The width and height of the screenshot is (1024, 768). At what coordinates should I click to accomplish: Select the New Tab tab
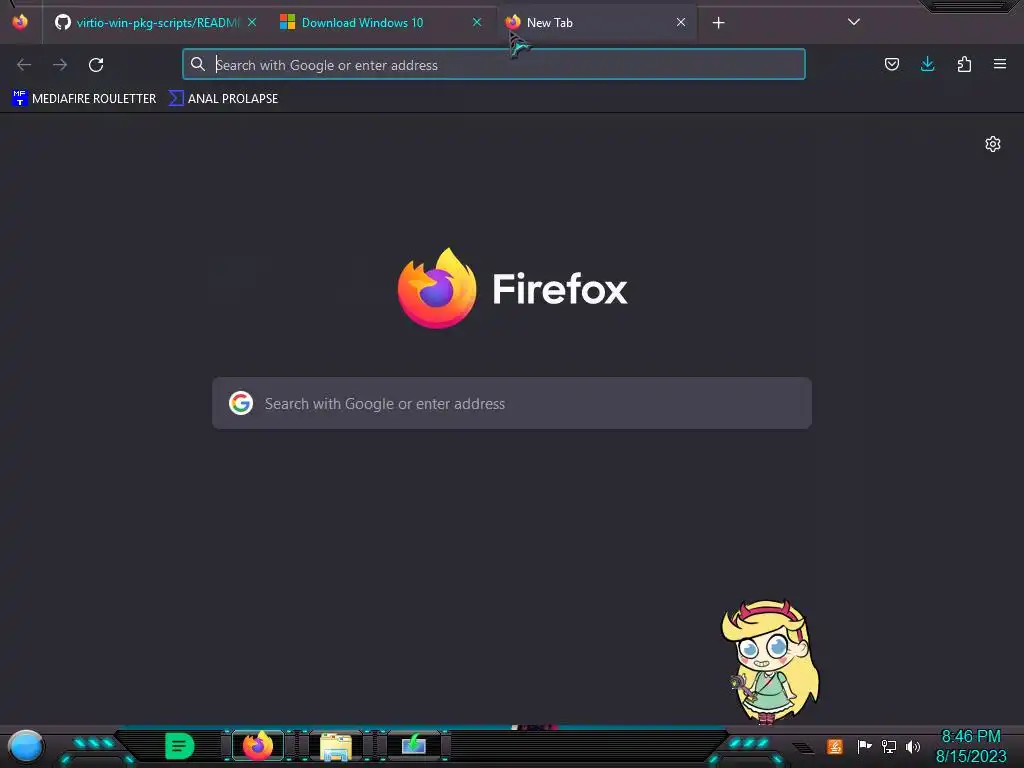pyautogui.click(x=598, y=23)
